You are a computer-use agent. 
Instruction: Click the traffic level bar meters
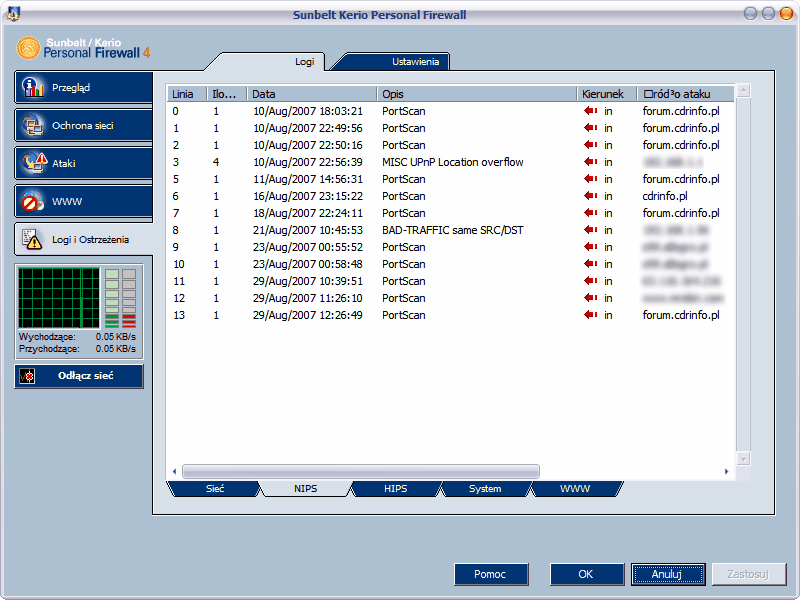point(120,298)
